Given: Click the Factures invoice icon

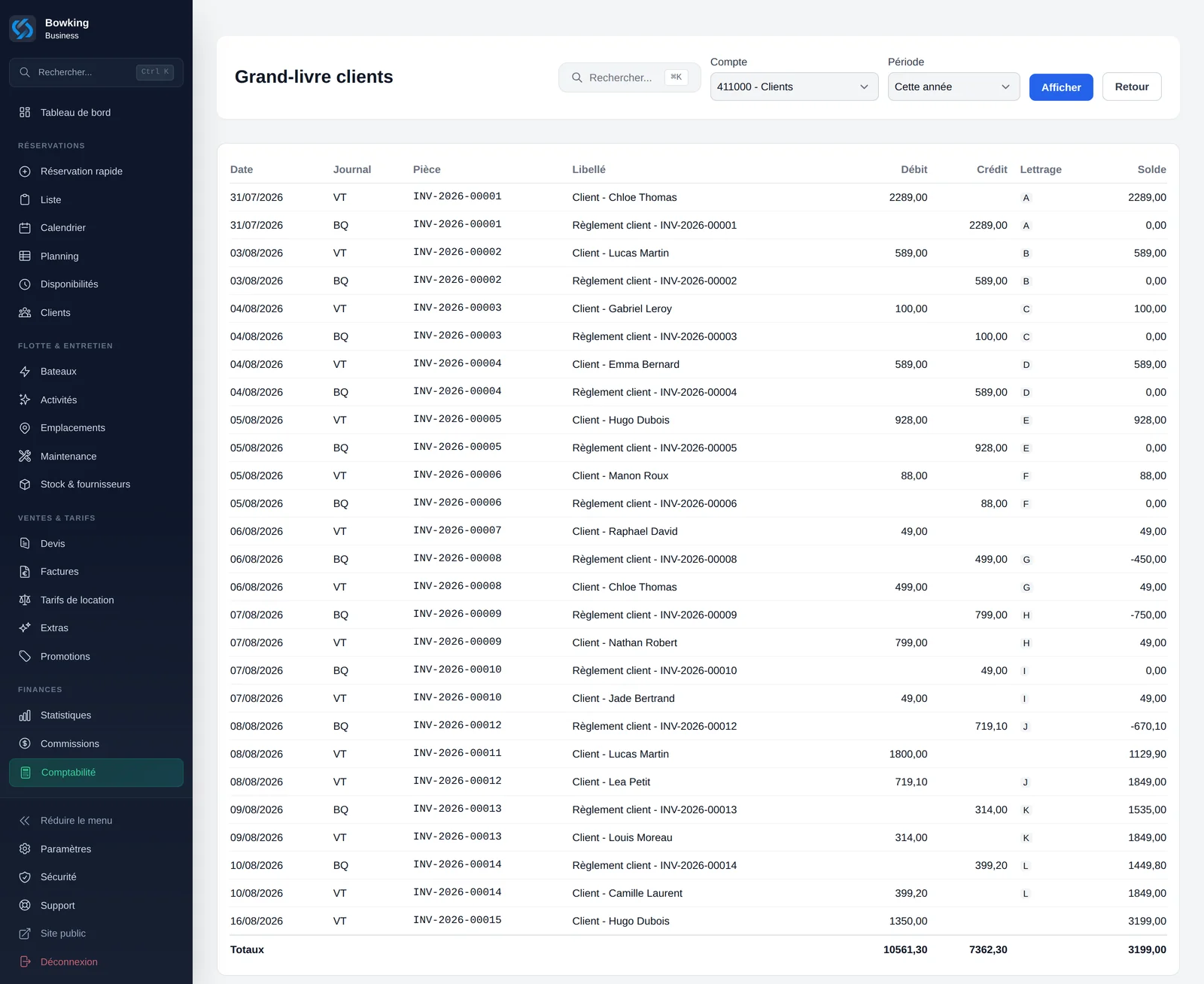Looking at the screenshot, I should pos(25,572).
